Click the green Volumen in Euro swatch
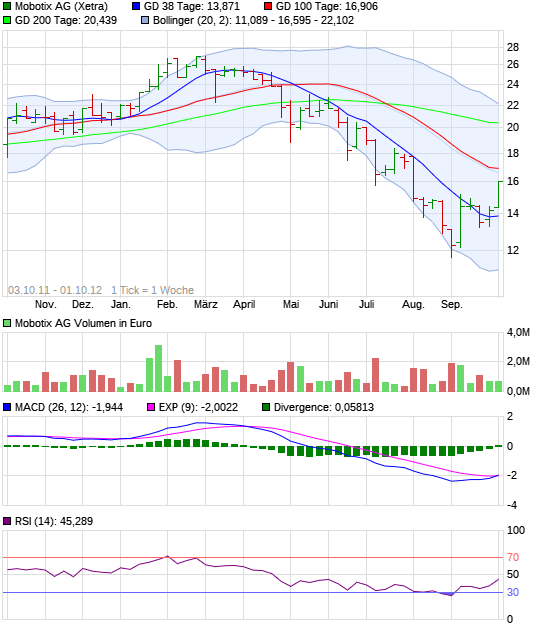545x629 pixels. (7, 323)
